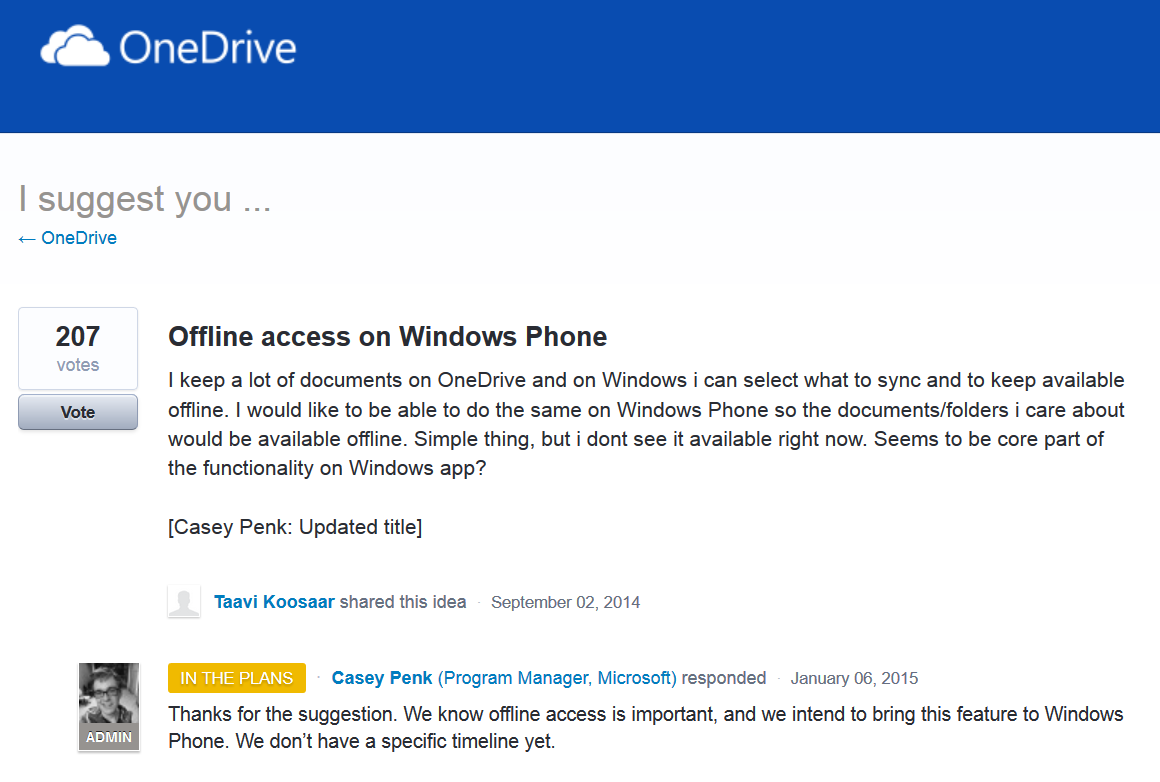Click the 'I suggest you ...' heading

coord(145,199)
